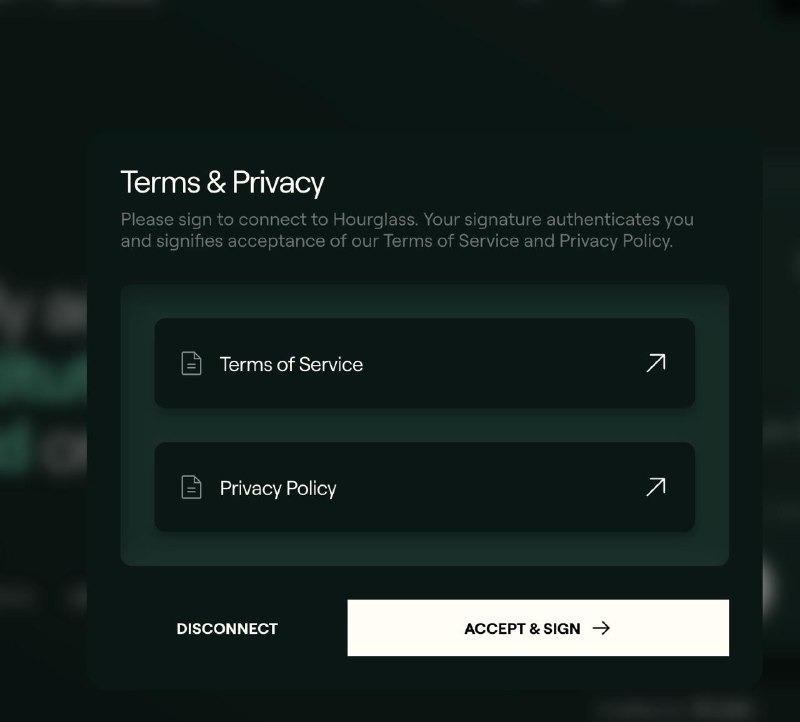The image size is (800, 722).
Task: Click blank space inside the Privacy Policy card
Action: point(500,488)
